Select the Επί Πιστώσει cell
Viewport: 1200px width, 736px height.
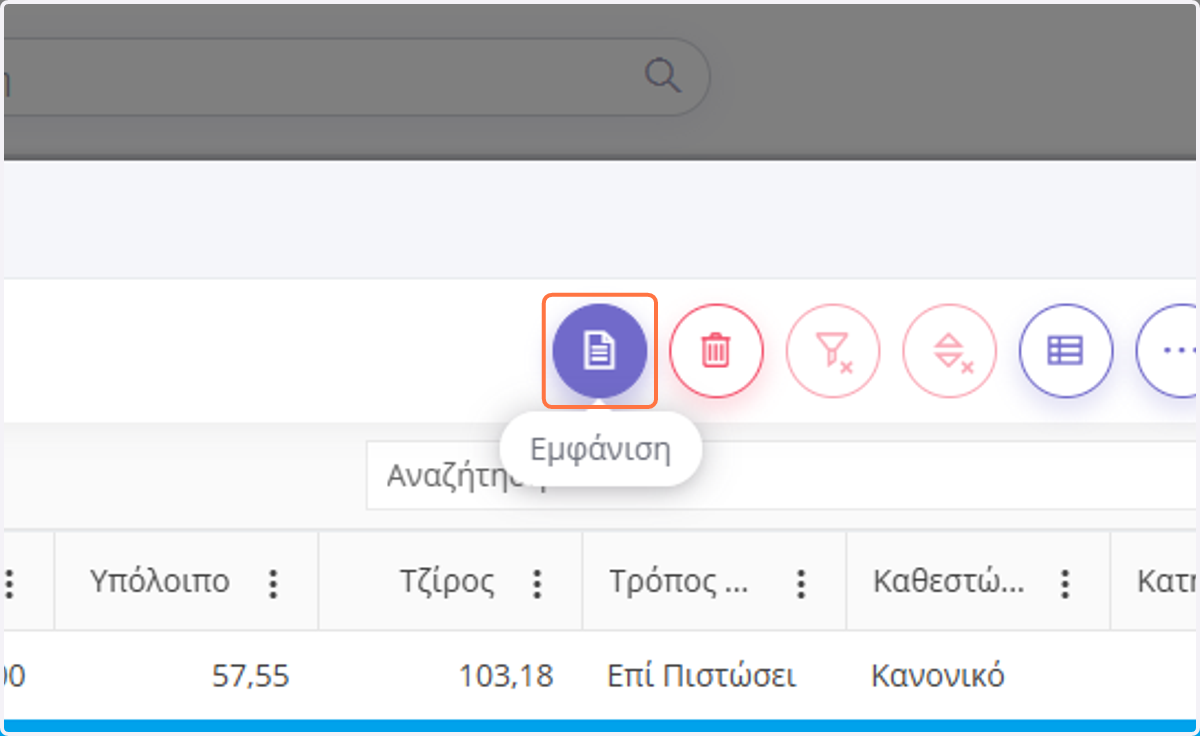714,677
